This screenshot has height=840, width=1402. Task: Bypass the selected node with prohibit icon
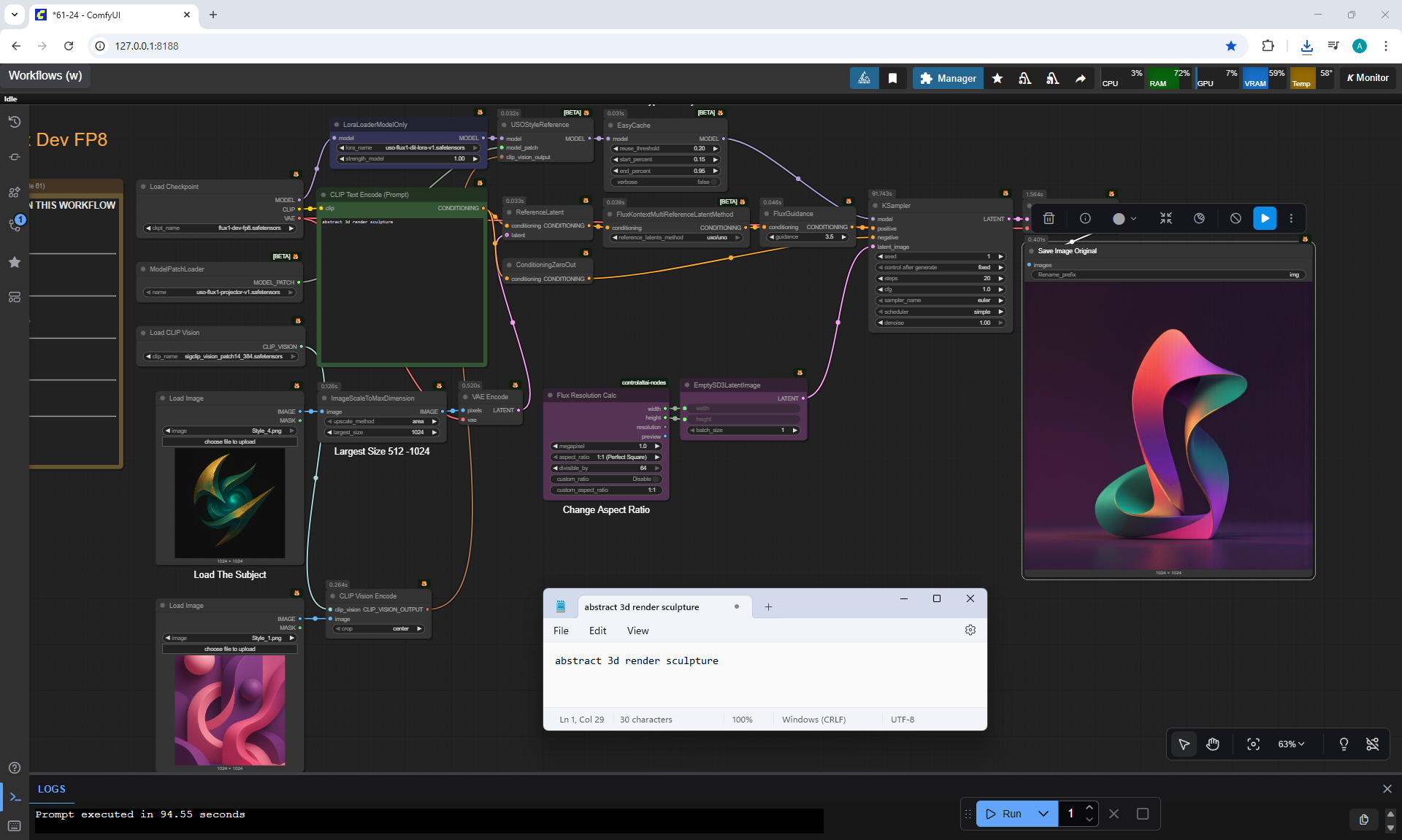(1235, 218)
